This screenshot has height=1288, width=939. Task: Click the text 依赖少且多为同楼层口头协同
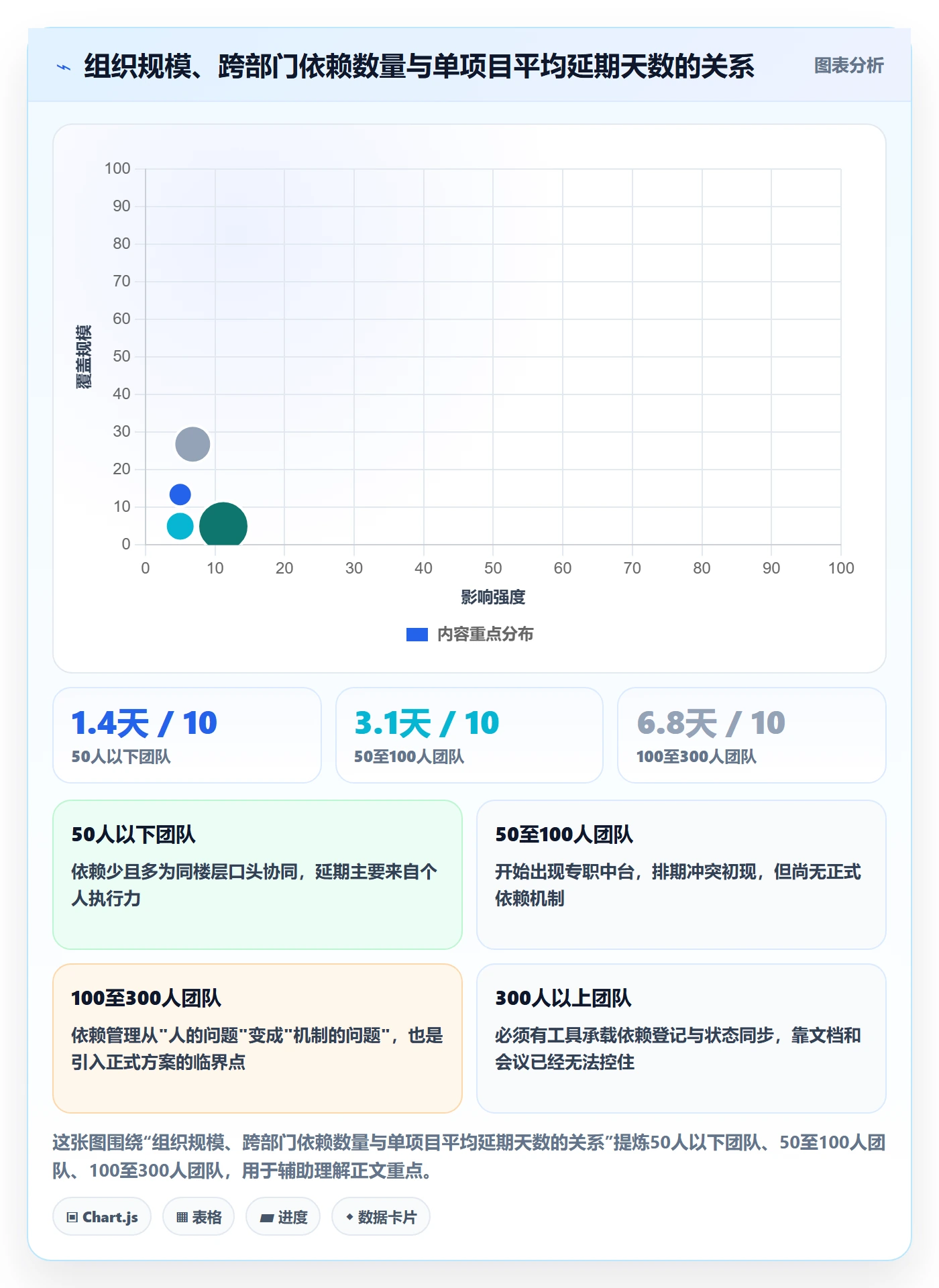tap(184, 871)
